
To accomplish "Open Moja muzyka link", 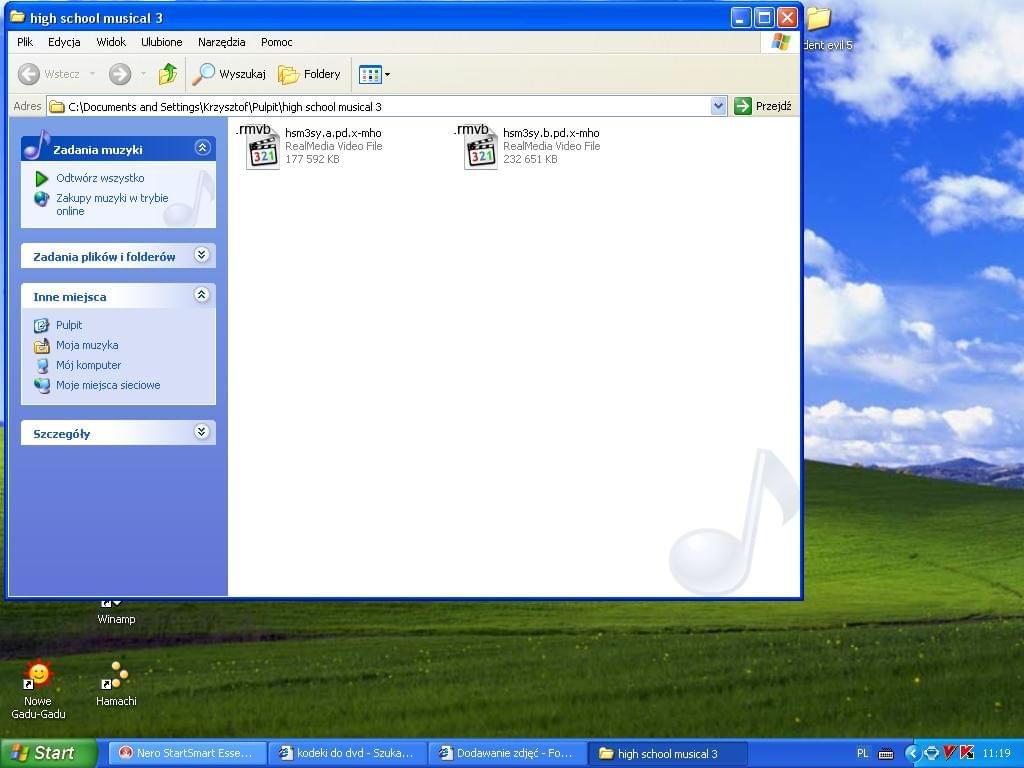I will tap(87, 345).
